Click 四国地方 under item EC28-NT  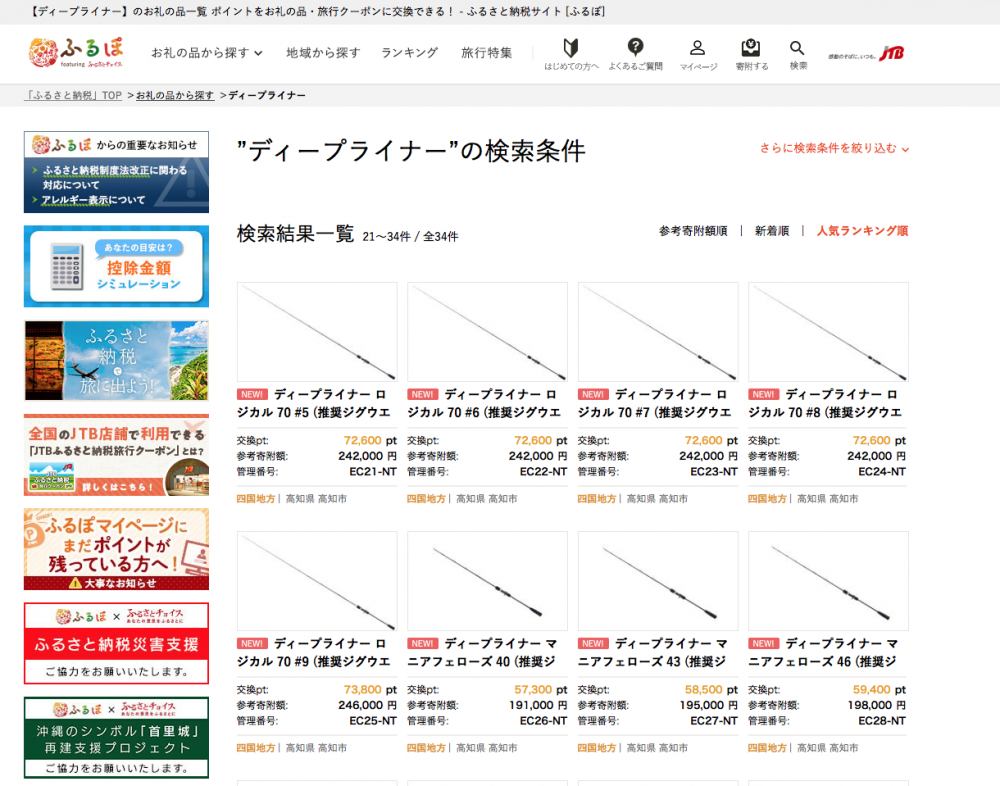tap(767, 748)
